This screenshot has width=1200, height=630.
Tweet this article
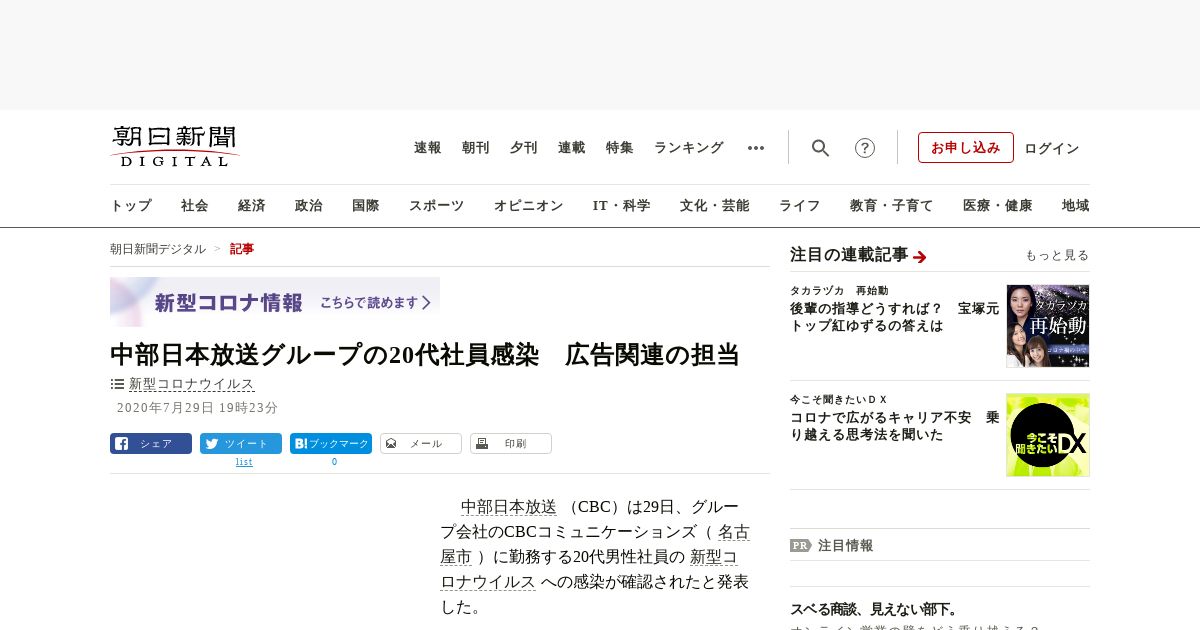[x=241, y=444]
